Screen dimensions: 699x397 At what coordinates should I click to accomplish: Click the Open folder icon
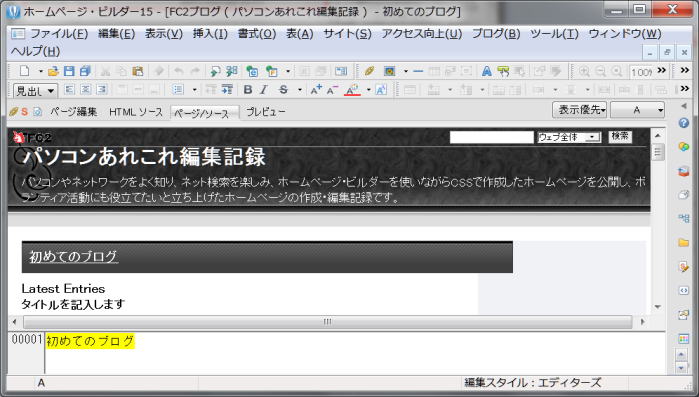(x=53, y=71)
